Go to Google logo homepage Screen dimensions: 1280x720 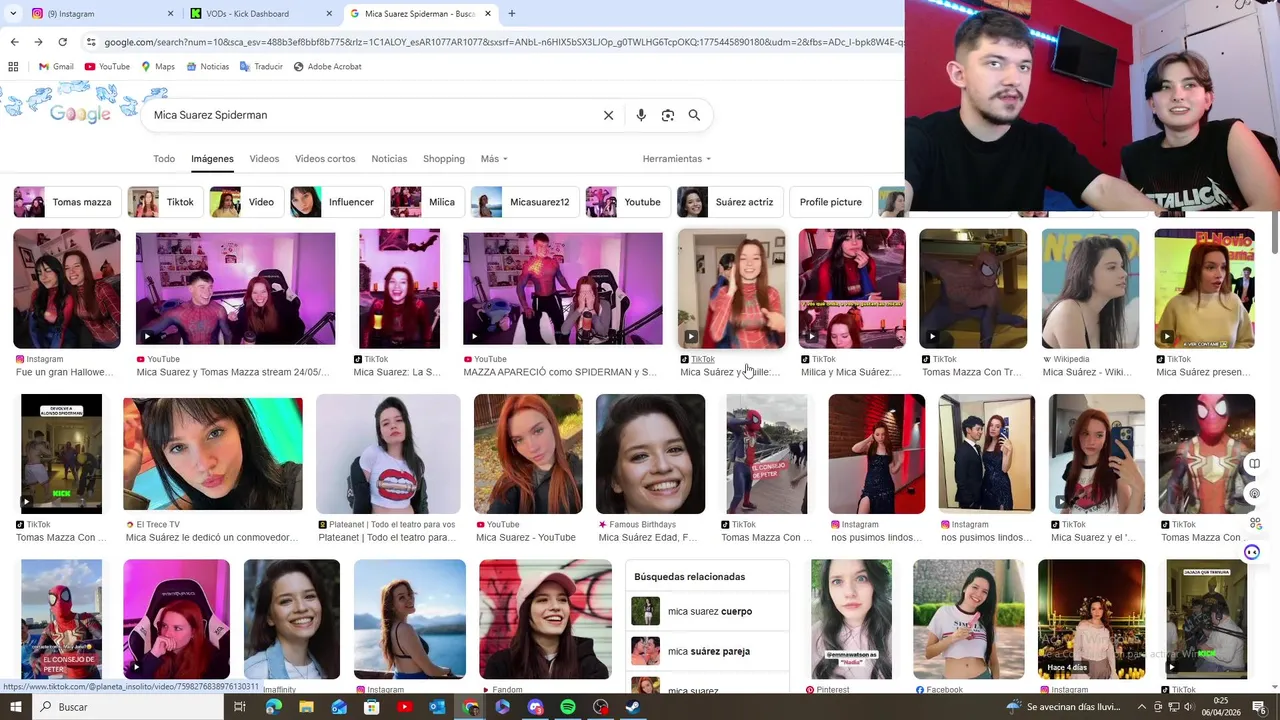[80, 113]
